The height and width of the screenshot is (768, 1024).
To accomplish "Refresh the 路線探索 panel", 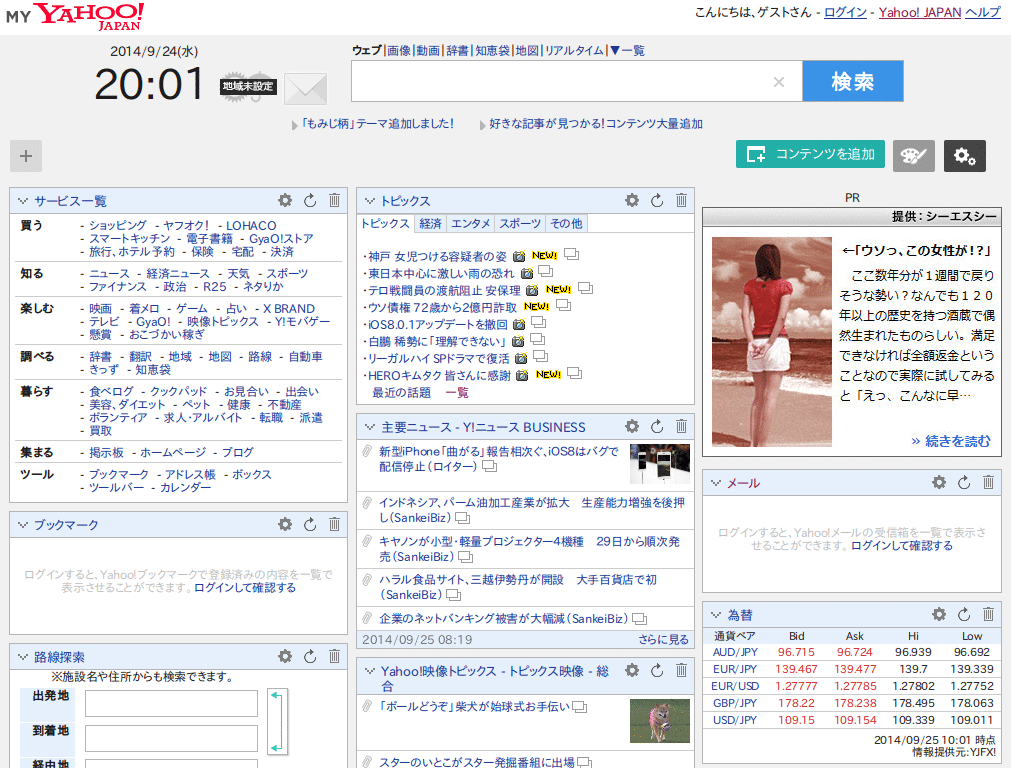I will click(x=310, y=656).
